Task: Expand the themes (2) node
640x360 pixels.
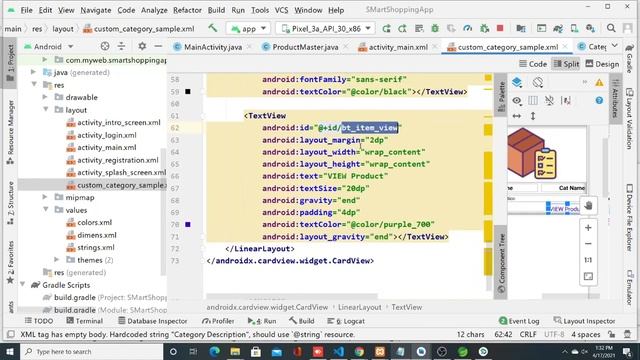Action: click(57, 260)
